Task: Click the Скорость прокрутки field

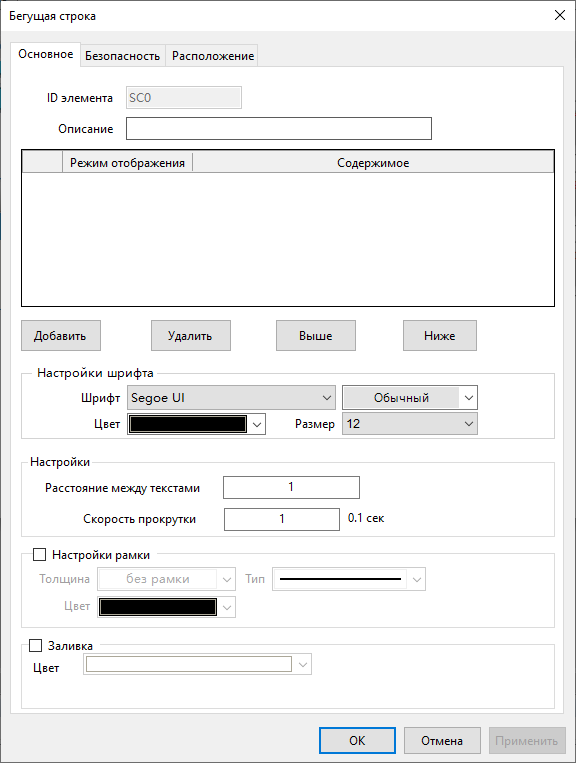Action: (x=282, y=519)
